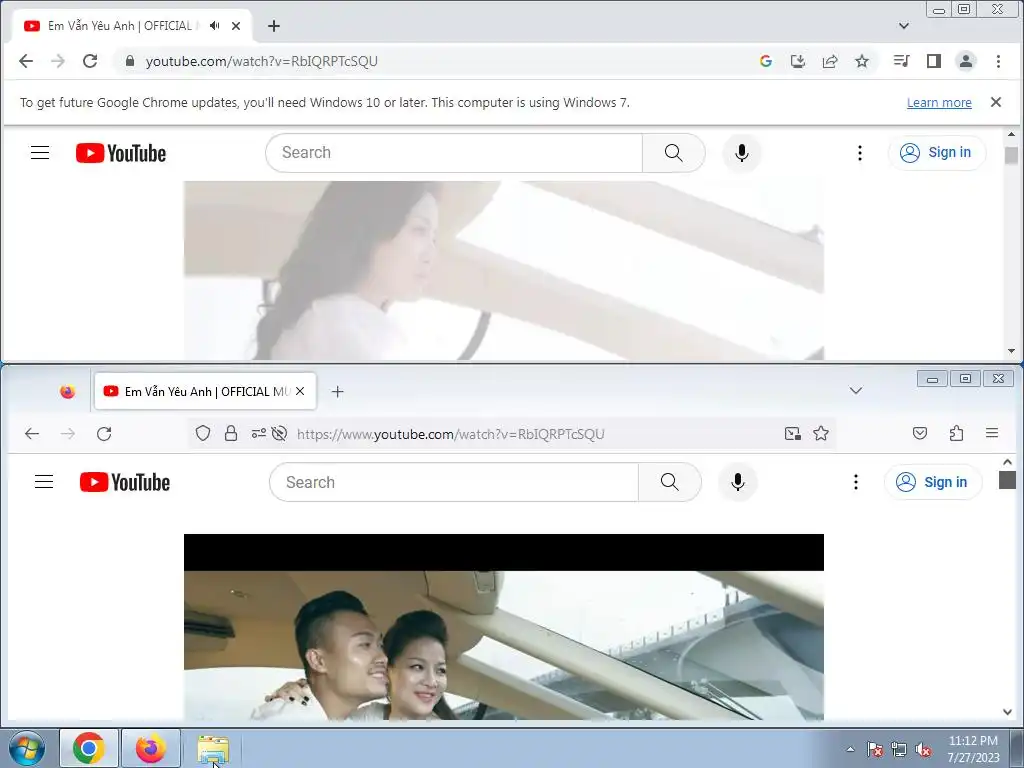This screenshot has height=768, width=1024.
Task: Click YouTube logo in Firefox window
Action: [125, 483]
